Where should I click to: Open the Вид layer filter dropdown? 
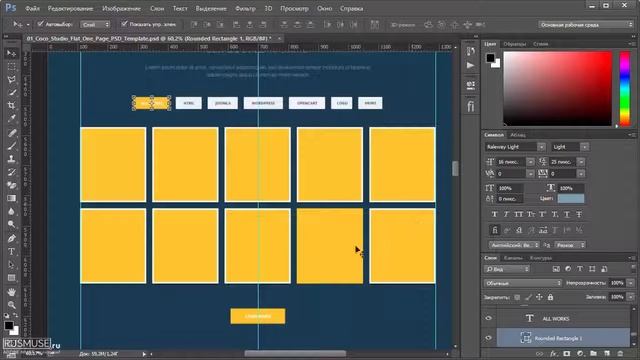pos(507,269)
